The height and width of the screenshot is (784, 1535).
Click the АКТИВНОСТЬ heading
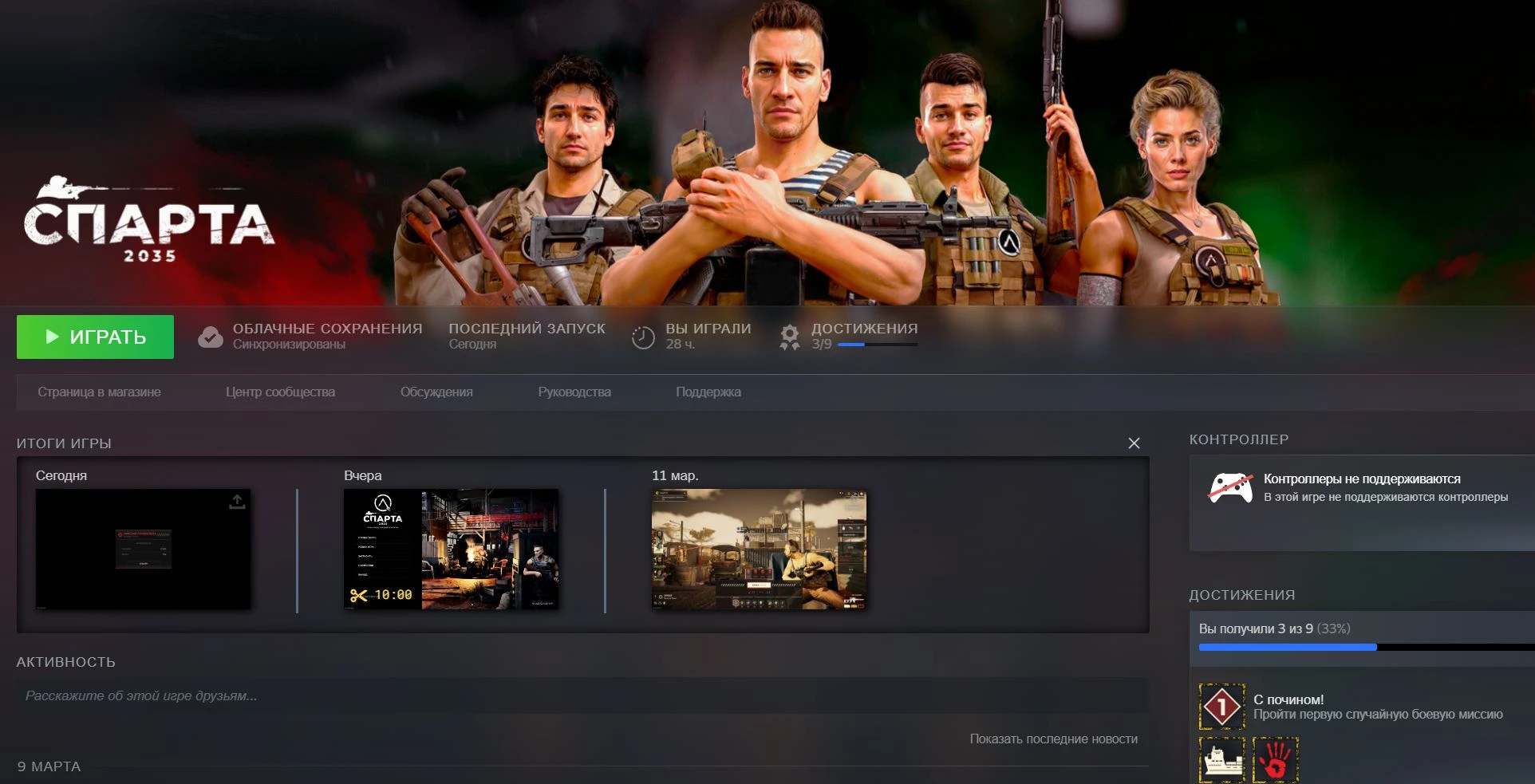pos(66,662)
